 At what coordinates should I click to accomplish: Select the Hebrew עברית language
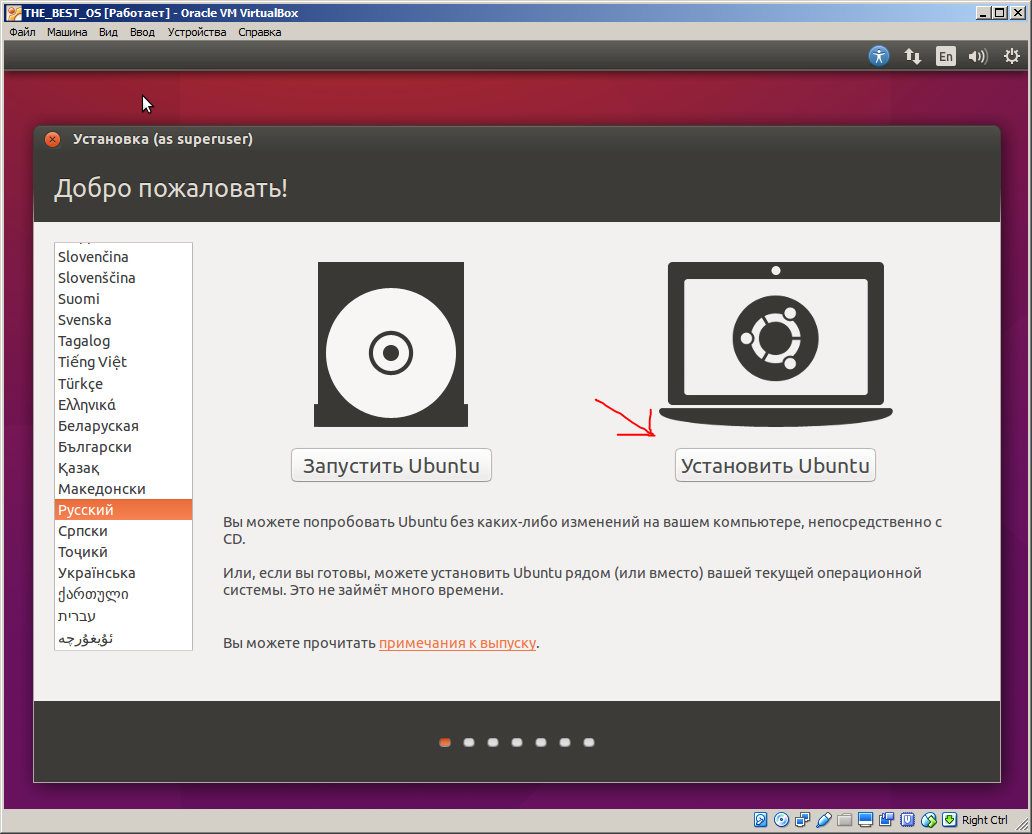(x=123, y=615)
